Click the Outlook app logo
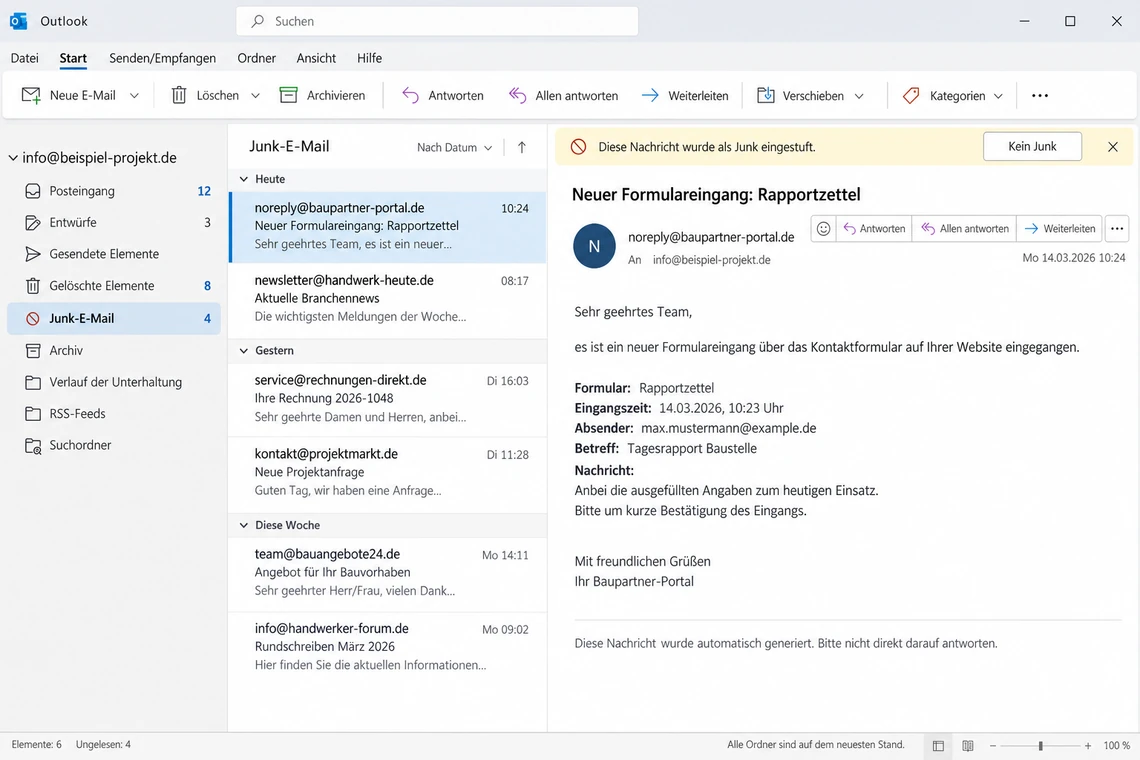Image resolution: width=1140 pixels, height=760 pixels. 19,21
